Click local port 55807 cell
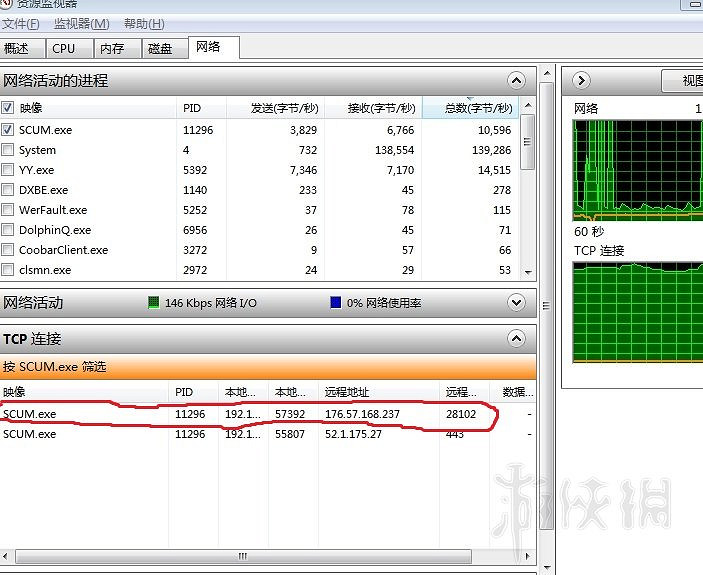 [x=290, y=434]
